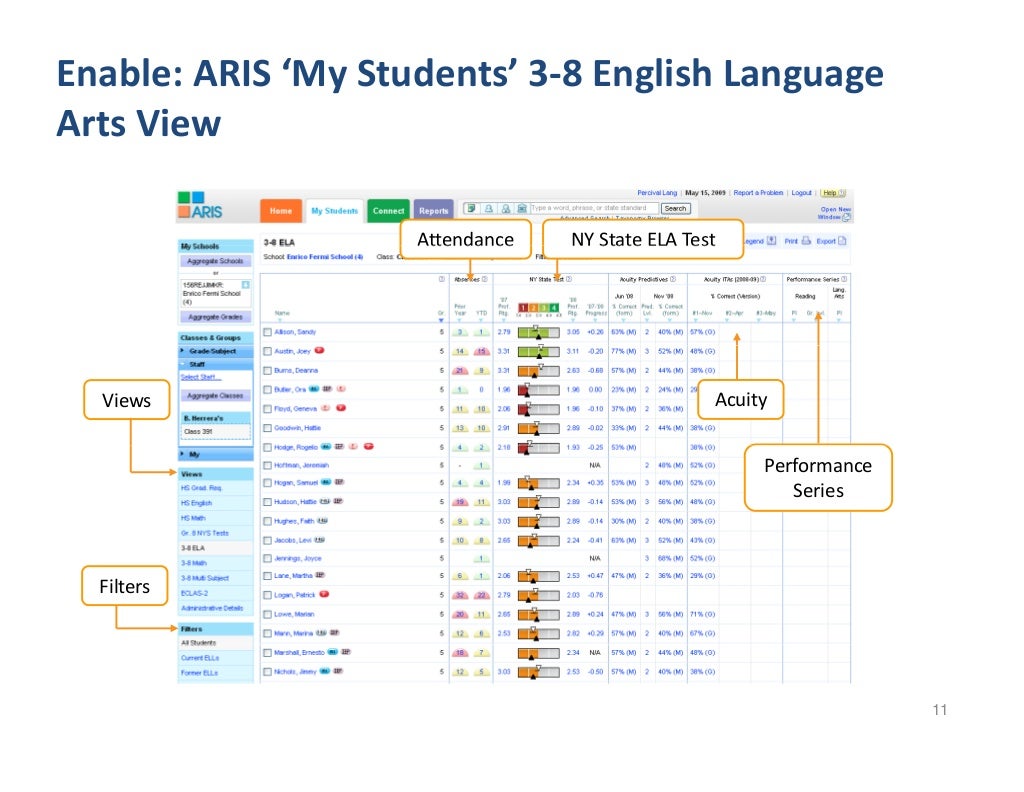
Task: Click the Aggregate Schools button
Action: pyautogui.click(x=215, y=261)
